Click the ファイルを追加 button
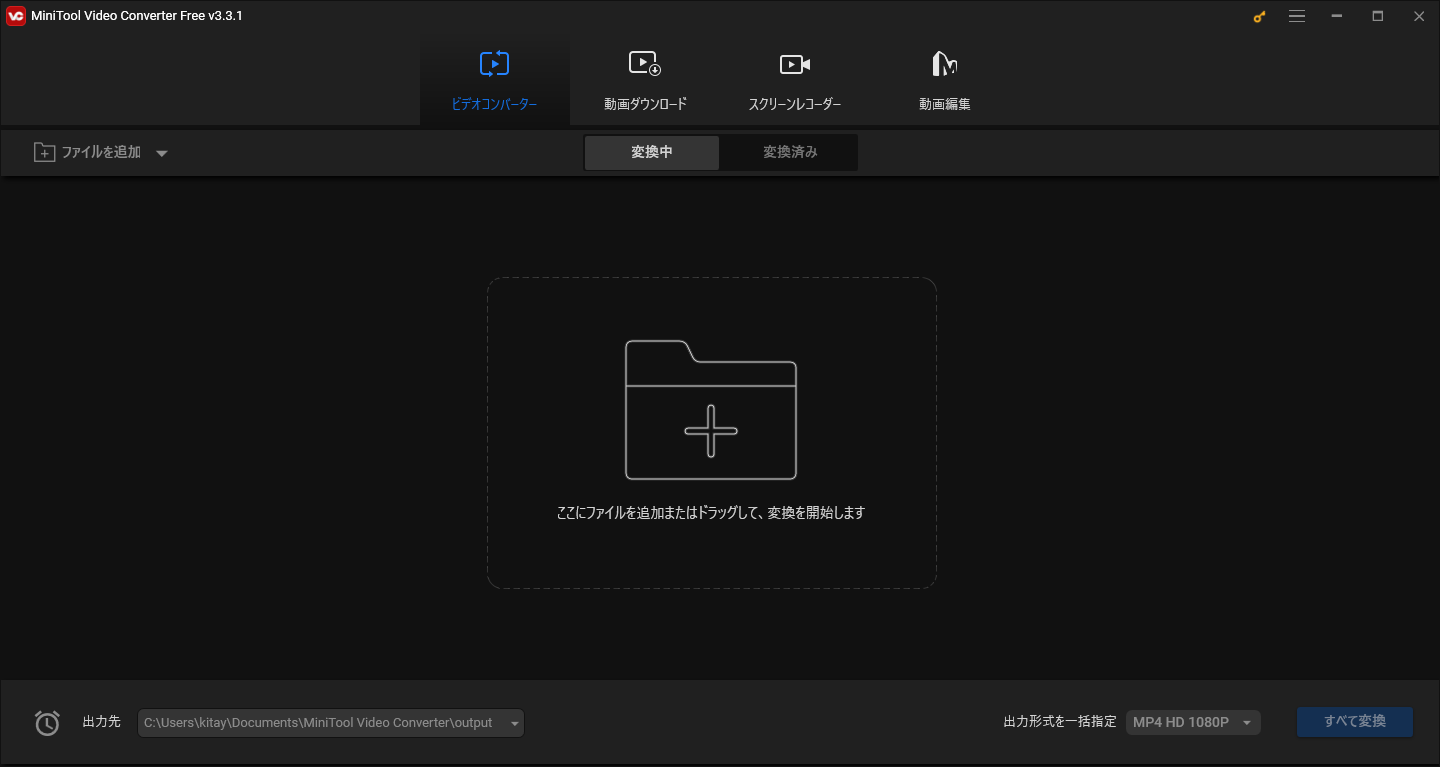Viewport: 1440px width, 767px height. click(x=88, y=152)
